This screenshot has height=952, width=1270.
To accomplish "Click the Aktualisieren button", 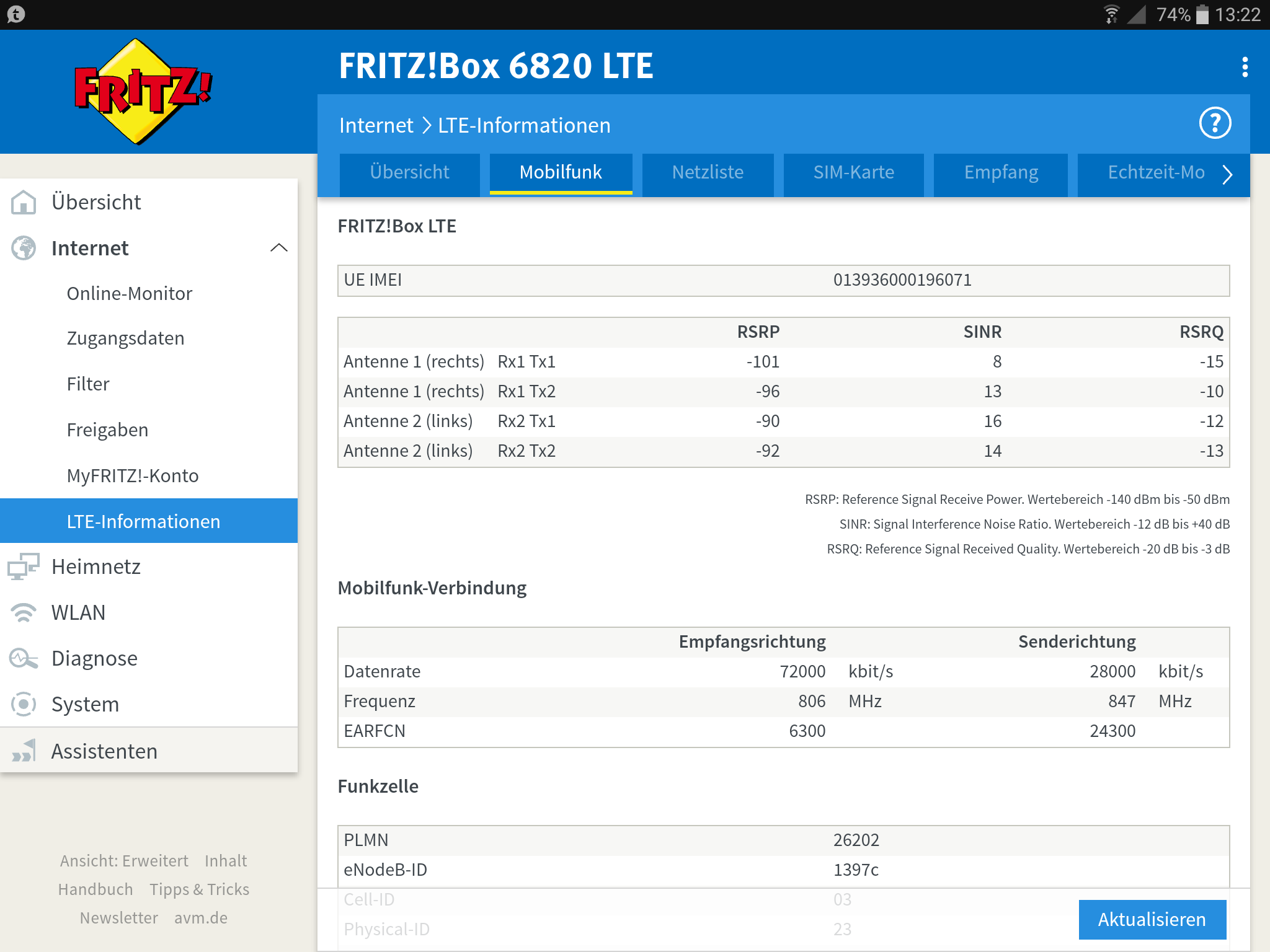I will coord(1152,919).
